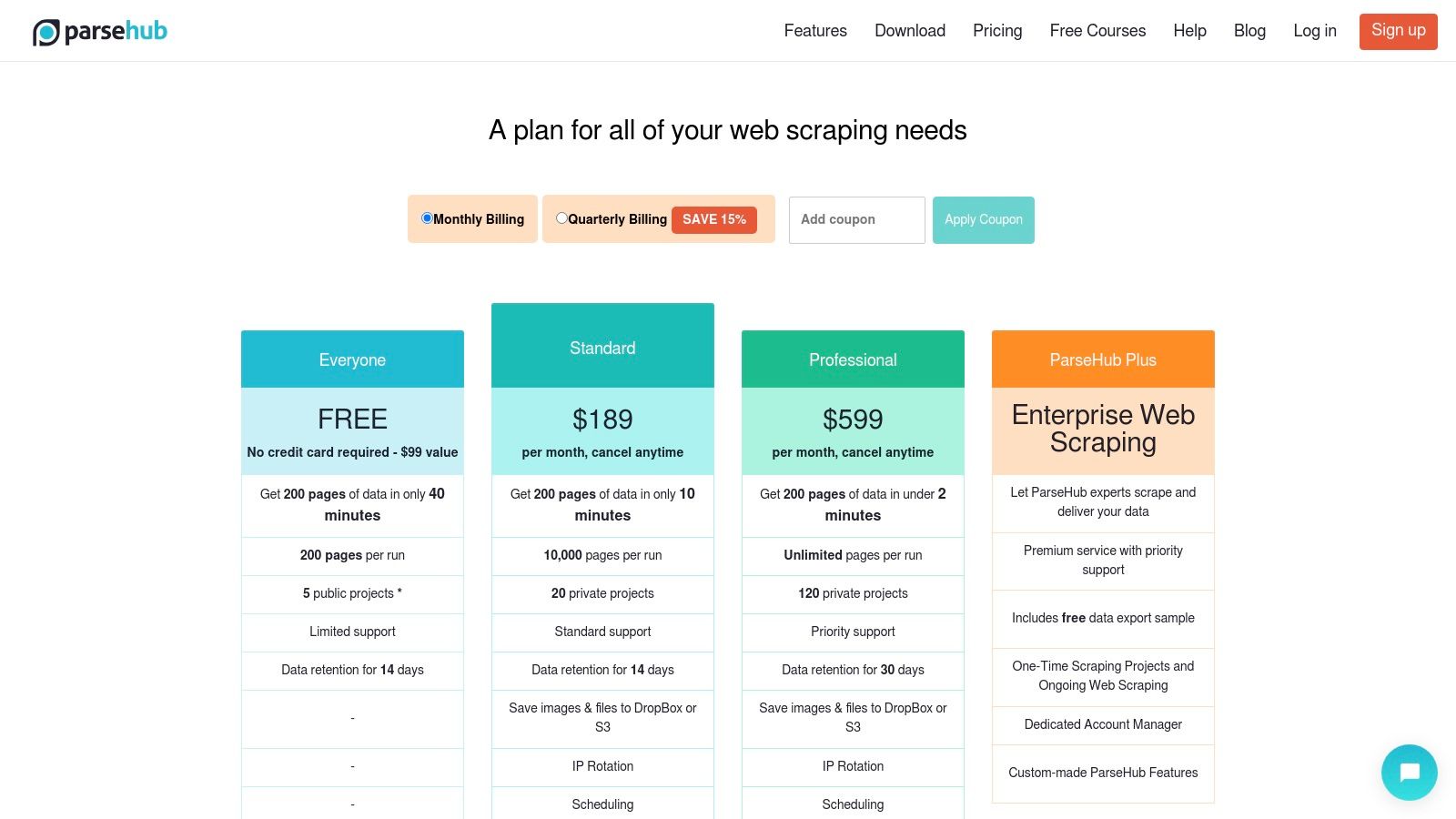Open the Features page
Viewport: 1456px width, 819px height.
pos(814,30)
